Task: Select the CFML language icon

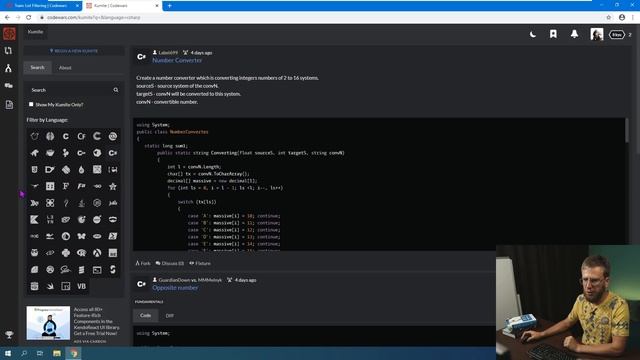Action: 81,136
